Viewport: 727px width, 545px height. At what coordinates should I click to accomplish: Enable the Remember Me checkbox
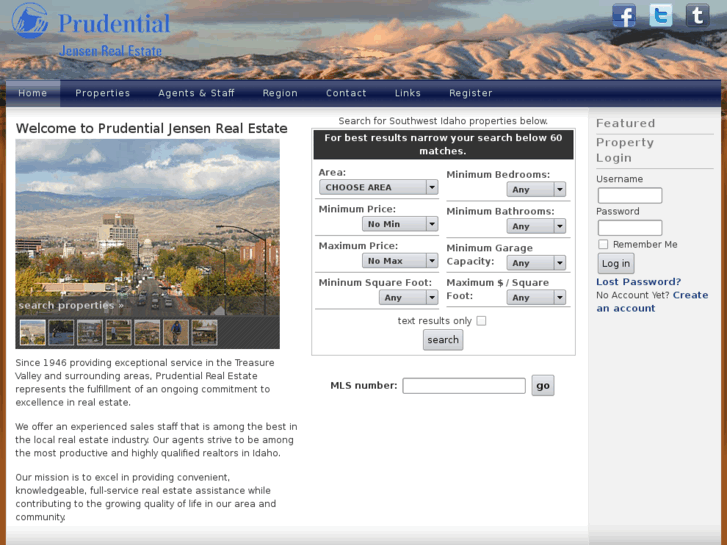(603, 244)
